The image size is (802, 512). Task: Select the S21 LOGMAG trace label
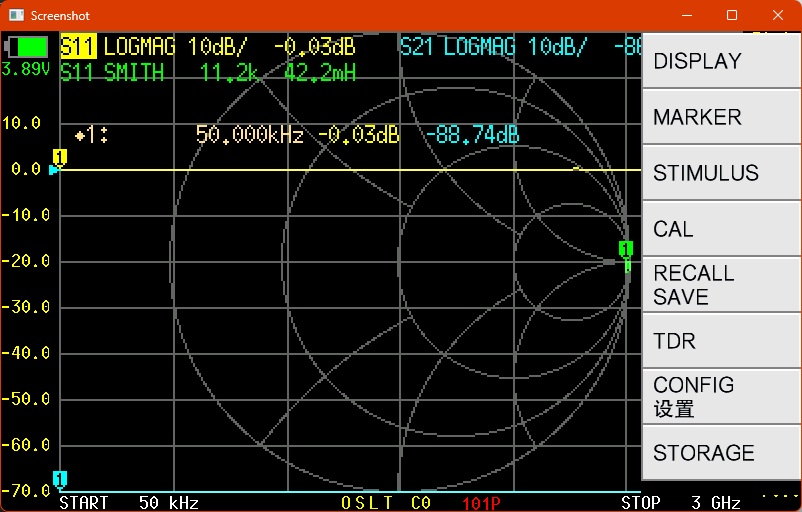(x=493, y=47)
